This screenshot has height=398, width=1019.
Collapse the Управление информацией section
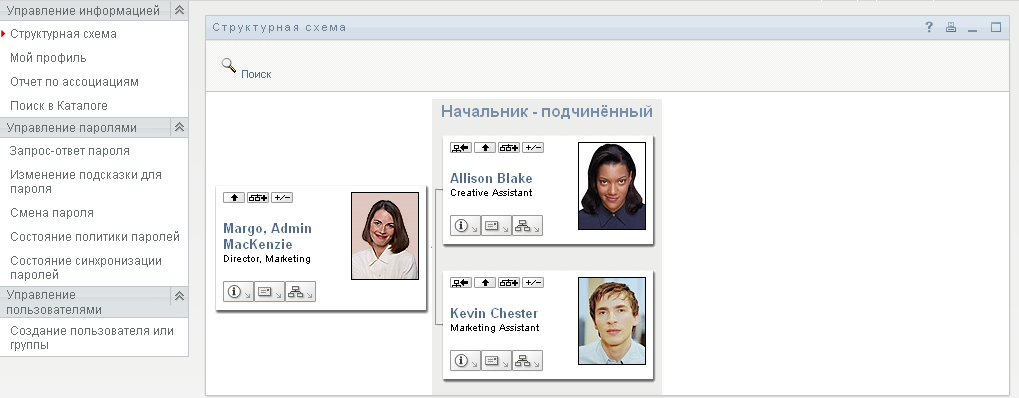point(179,10)
